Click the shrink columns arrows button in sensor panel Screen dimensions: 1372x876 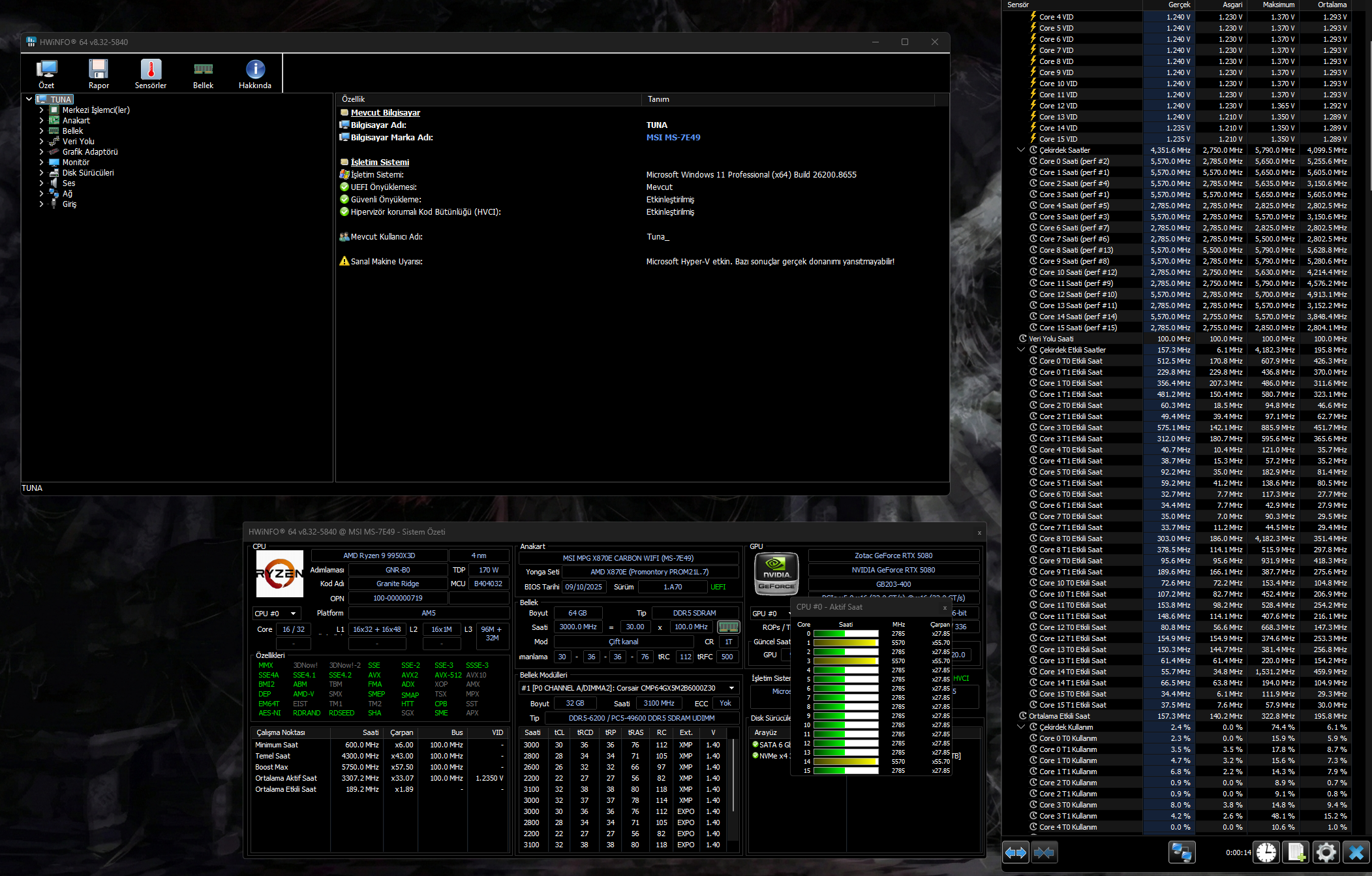click(1044, 852)
